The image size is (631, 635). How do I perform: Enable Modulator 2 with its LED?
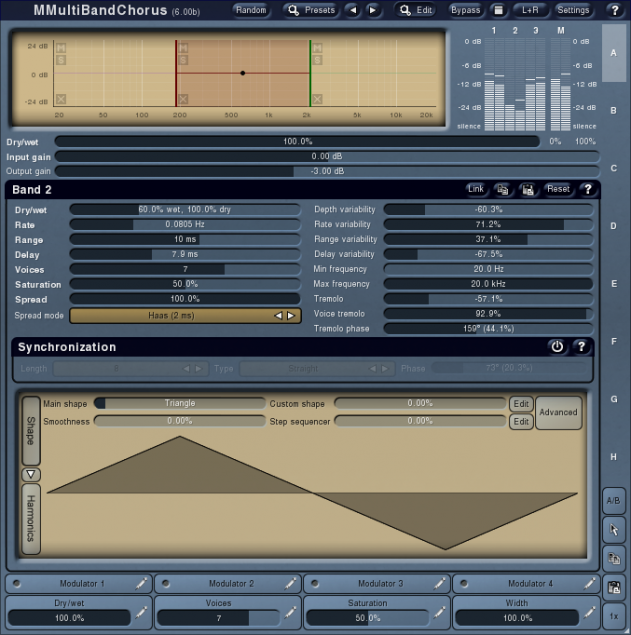(x=166, y=584)
